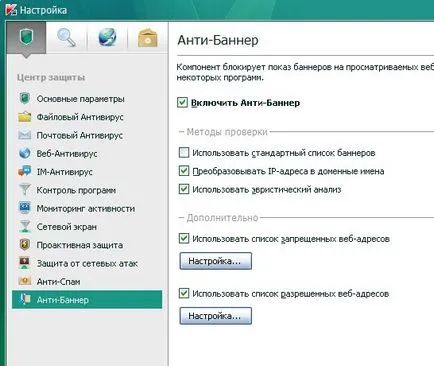Click the Анти-Баннер page heading

tap(218, 40)
